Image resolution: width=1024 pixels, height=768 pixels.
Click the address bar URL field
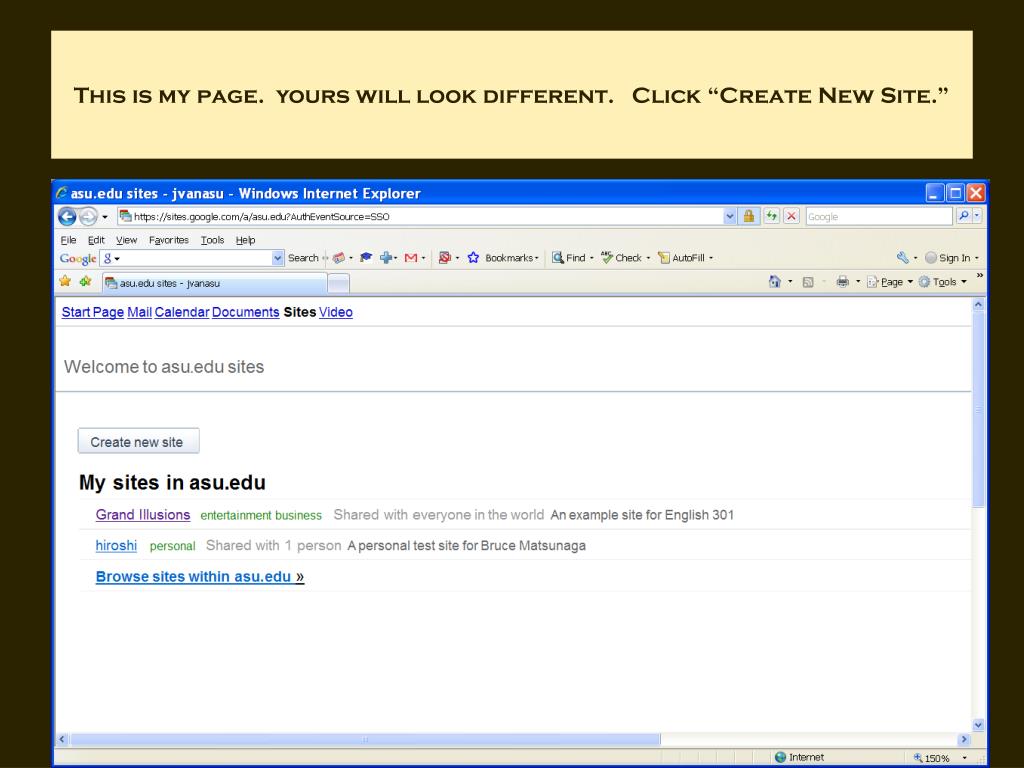pyautogui.click(x=421, y=216)
